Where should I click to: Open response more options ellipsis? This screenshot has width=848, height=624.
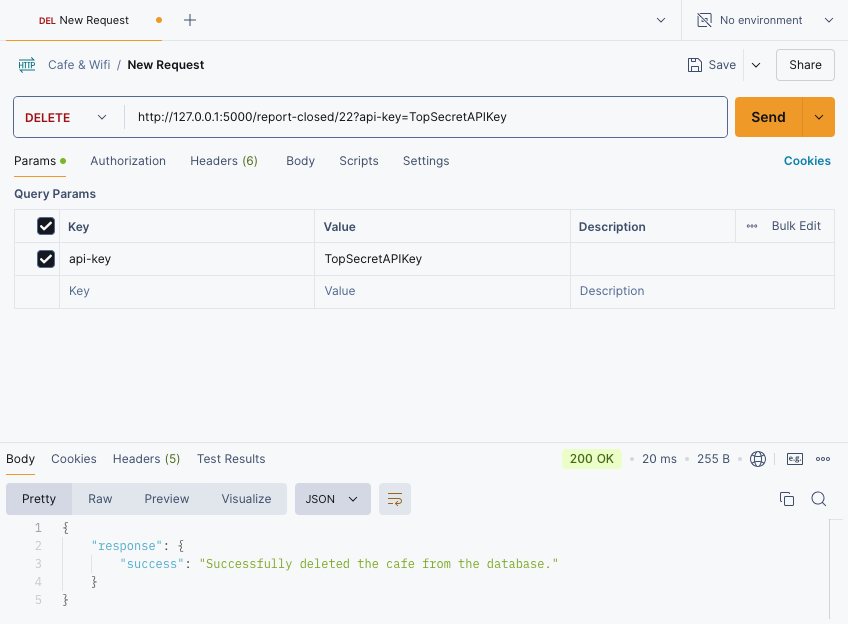point(823,459)
